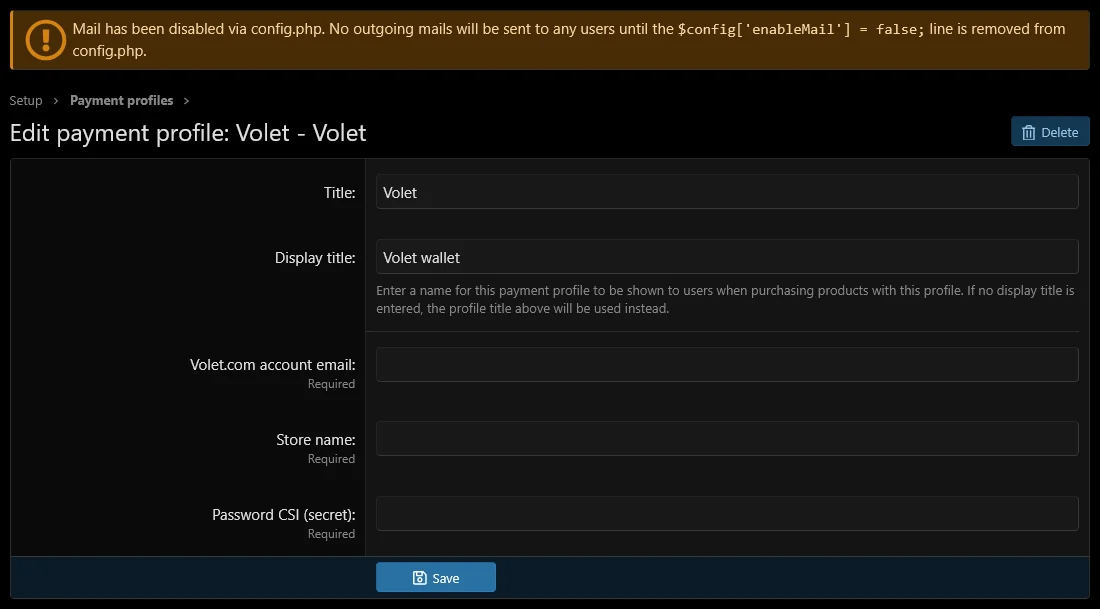Click the "Store name:" label

pyautogui.click(x=315, y=440)
